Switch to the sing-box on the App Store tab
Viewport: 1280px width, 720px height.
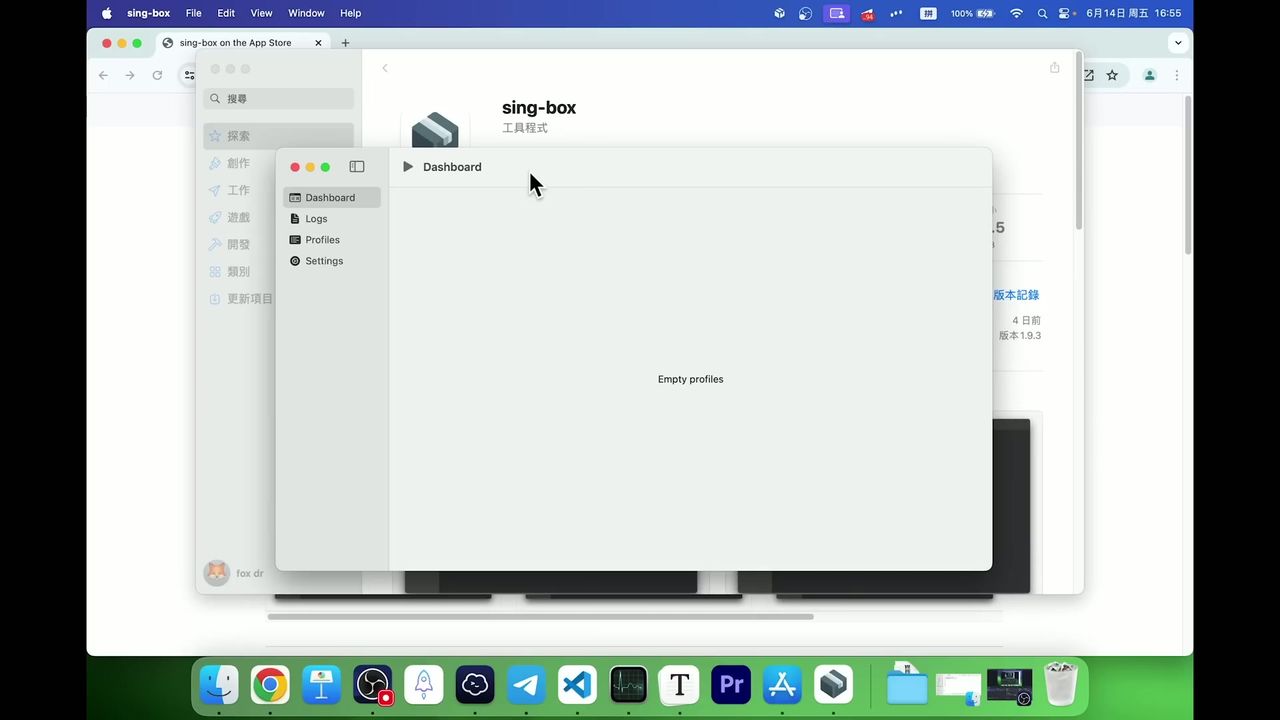point(234,42)
